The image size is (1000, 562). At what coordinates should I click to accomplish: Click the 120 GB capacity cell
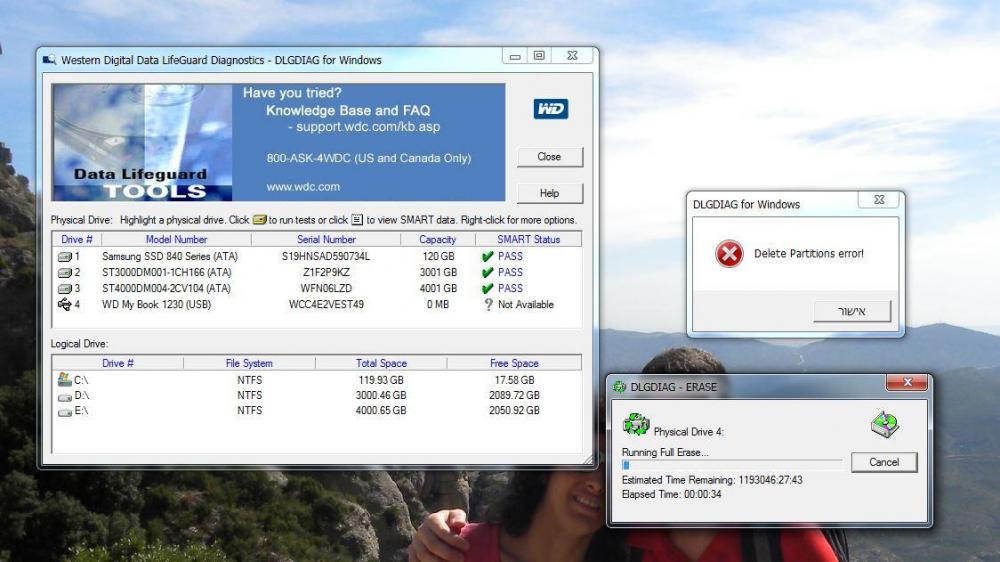[x=438, y=256]
